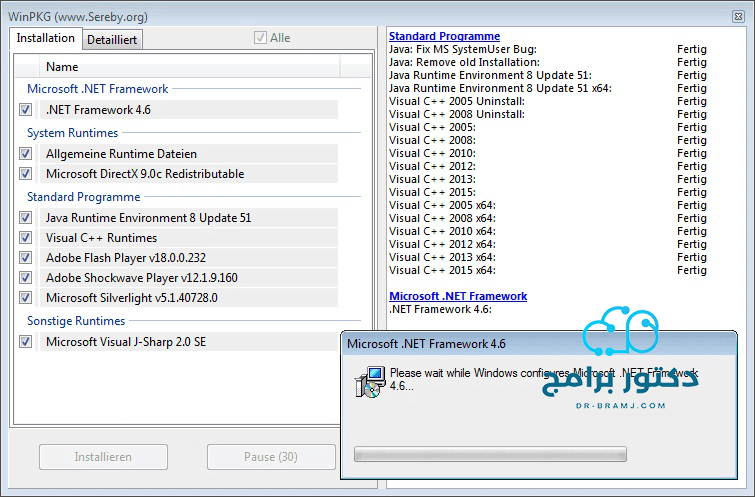Click the '.NET Framework 4.6:' log entry

point(440,309)
